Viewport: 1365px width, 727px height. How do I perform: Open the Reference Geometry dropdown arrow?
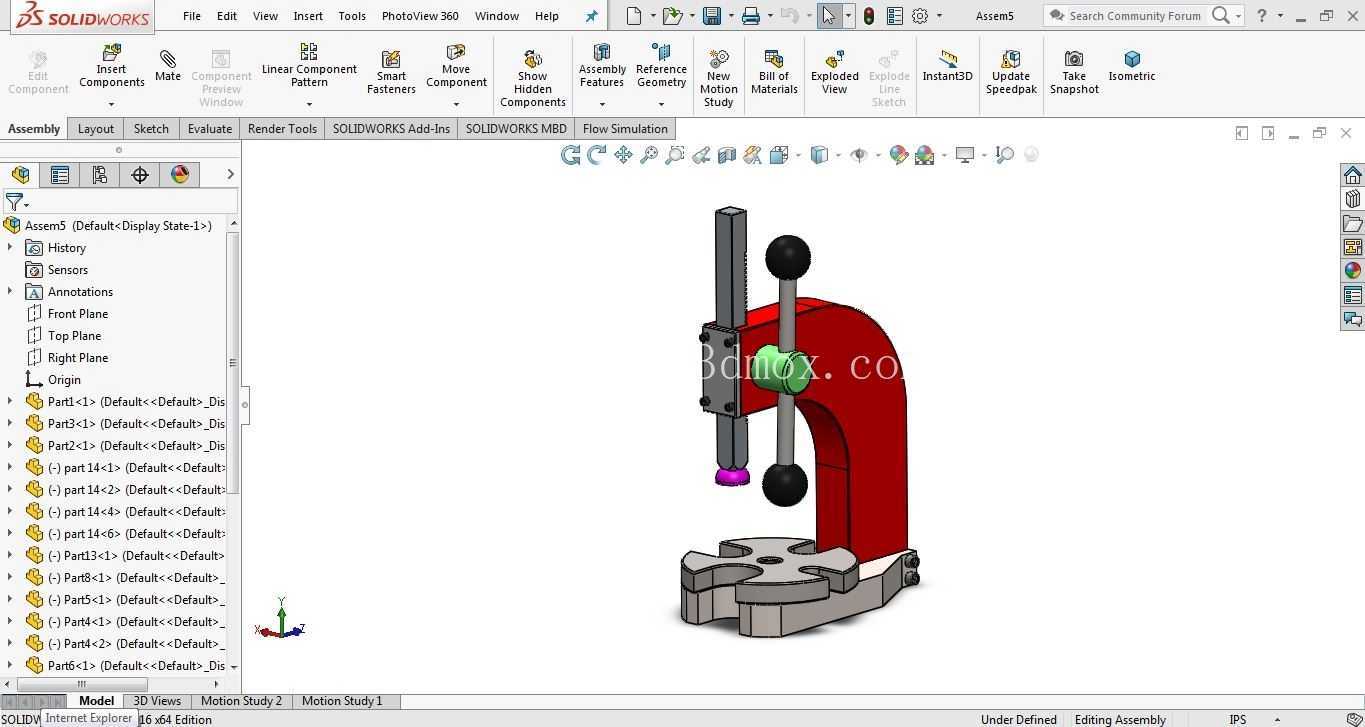661,104
